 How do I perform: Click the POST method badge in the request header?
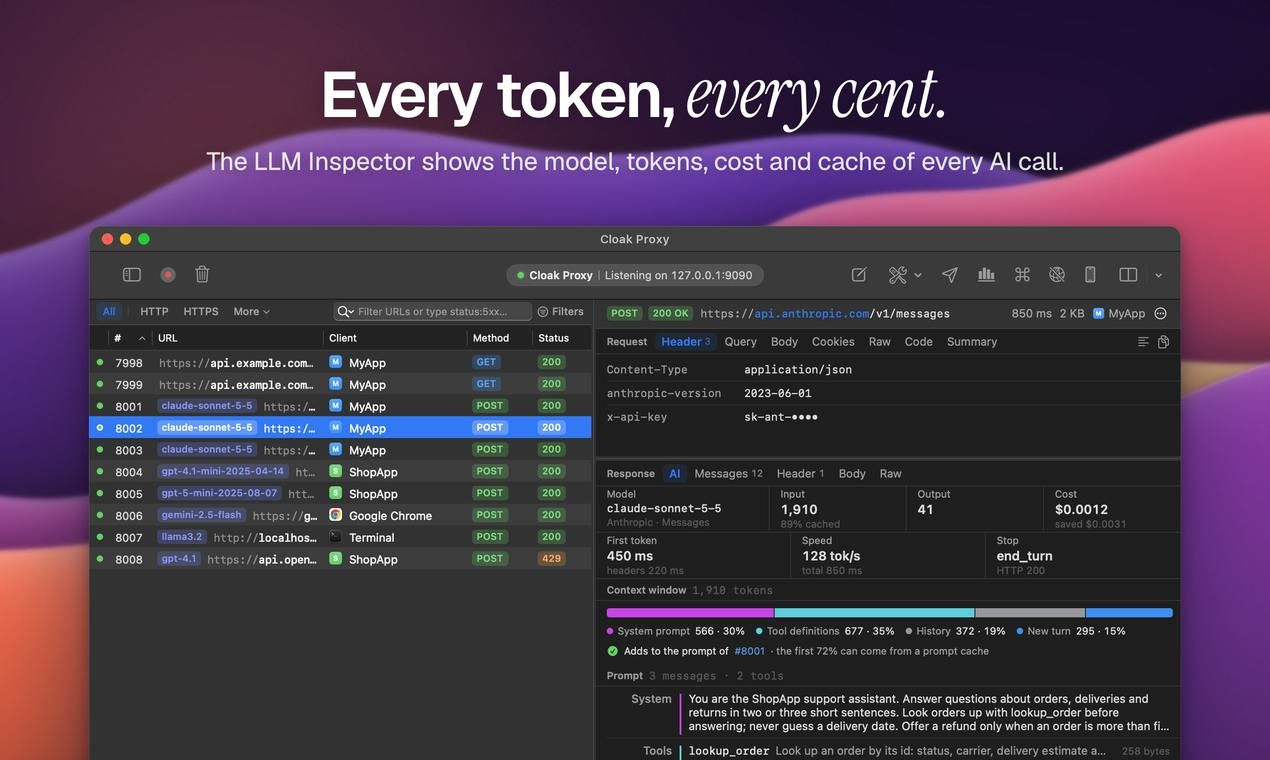click(x=624, y=313)
